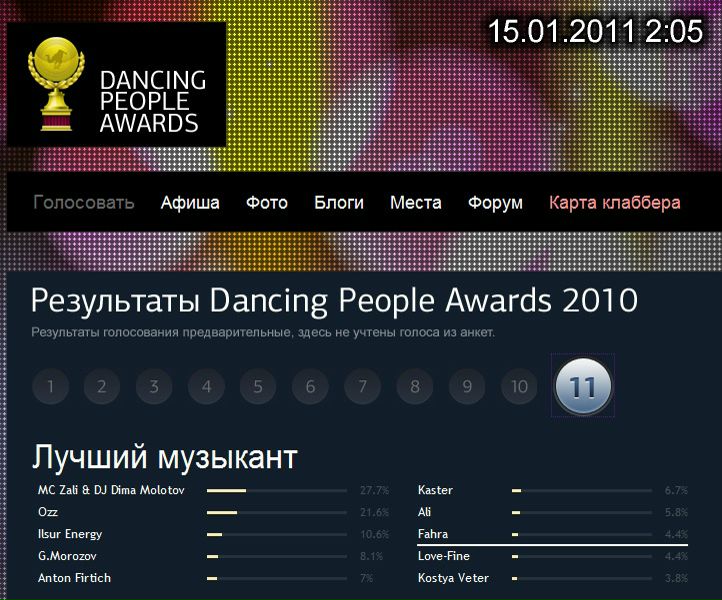Select Места from the navigation bar
722x600 pixels.
pyautogui.click(x=416, y=203)
